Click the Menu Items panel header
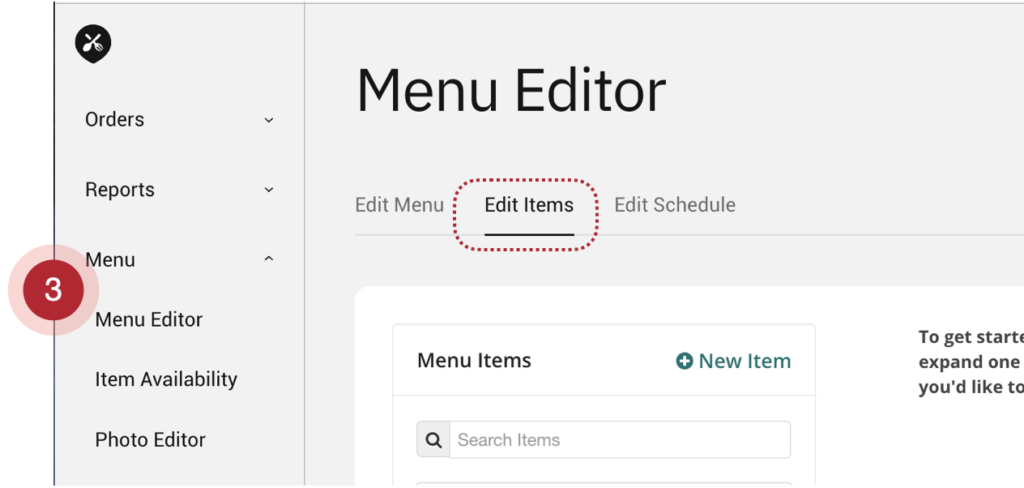This screenshot has height=488, width=1024. [474, 361]
